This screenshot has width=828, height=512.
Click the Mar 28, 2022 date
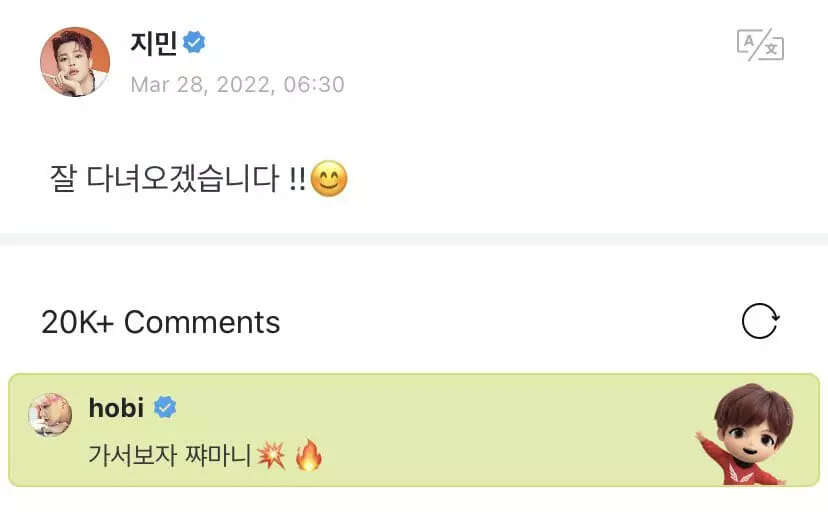pyautogui.click(x=203, y=84)
